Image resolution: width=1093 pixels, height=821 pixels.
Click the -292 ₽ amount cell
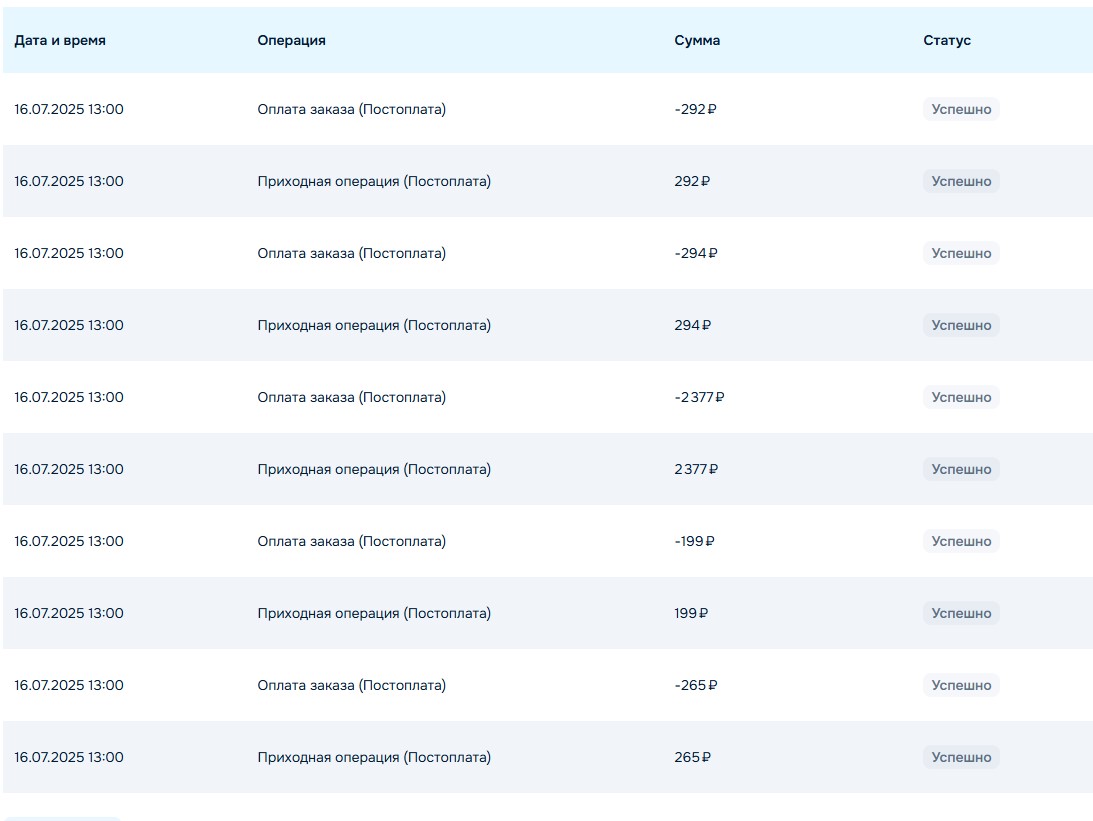point(695,109)
